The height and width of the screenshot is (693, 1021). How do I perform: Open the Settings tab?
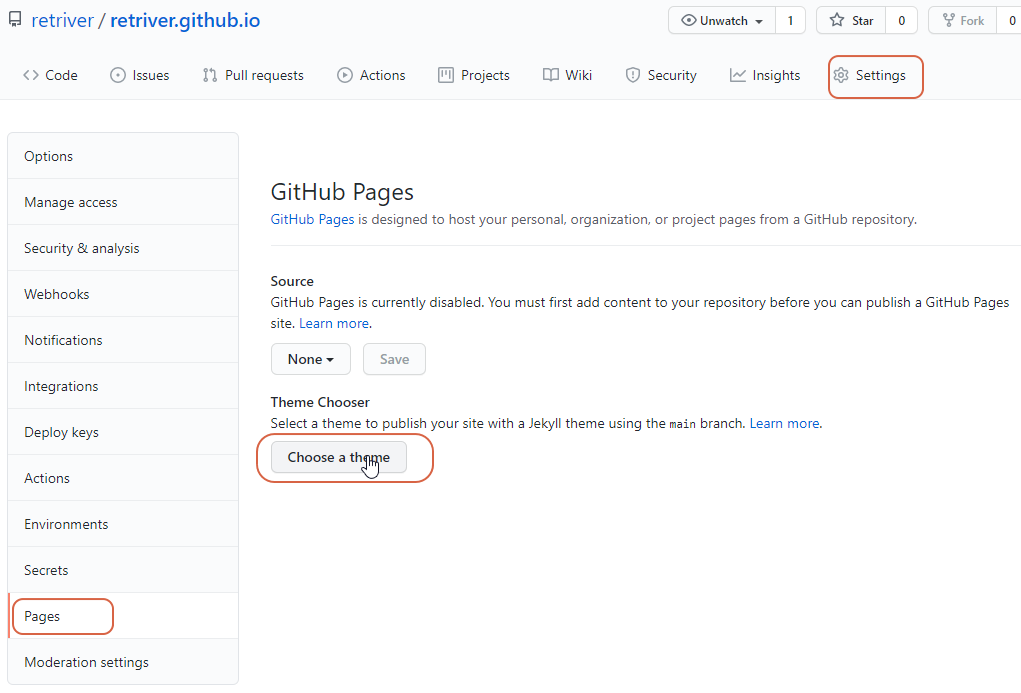pos(870,76)
